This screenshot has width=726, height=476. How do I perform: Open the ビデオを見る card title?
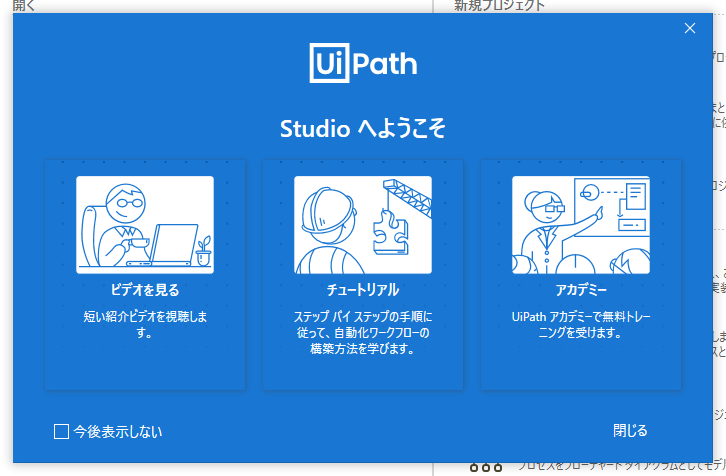[145, 290]
